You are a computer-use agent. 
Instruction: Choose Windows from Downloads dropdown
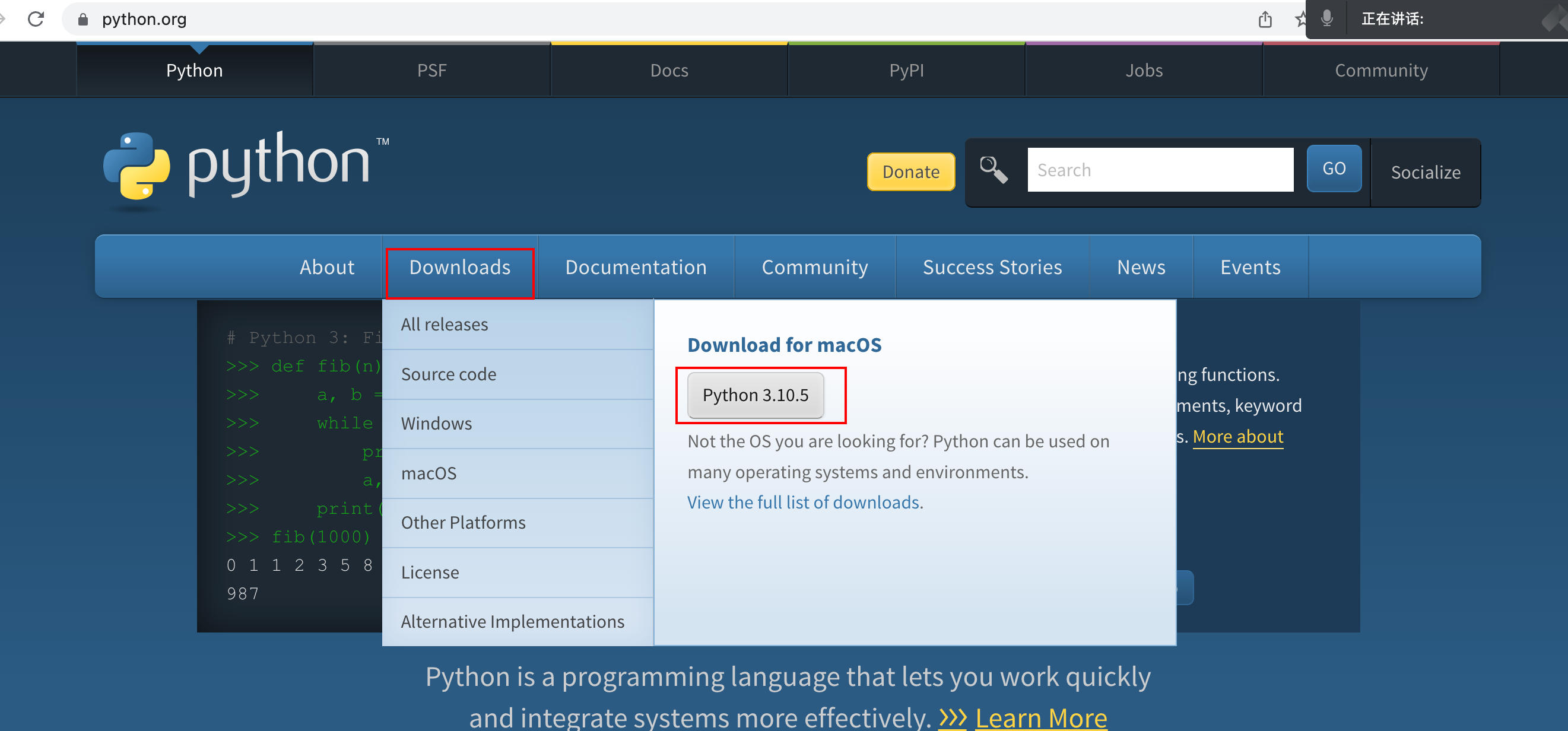[518, 424]
